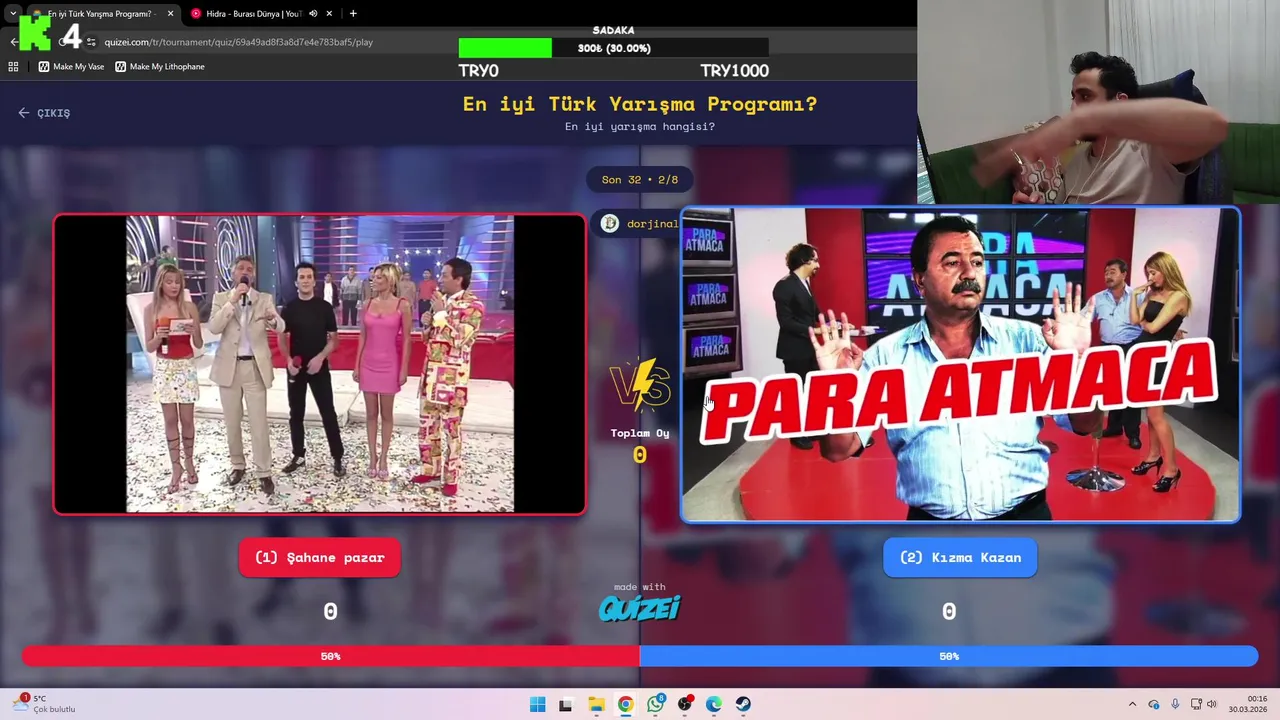Close the Hidra YouTube tab
Image resolution: width=1280 pixels, height=720 pixels.
tap(331, 14)
